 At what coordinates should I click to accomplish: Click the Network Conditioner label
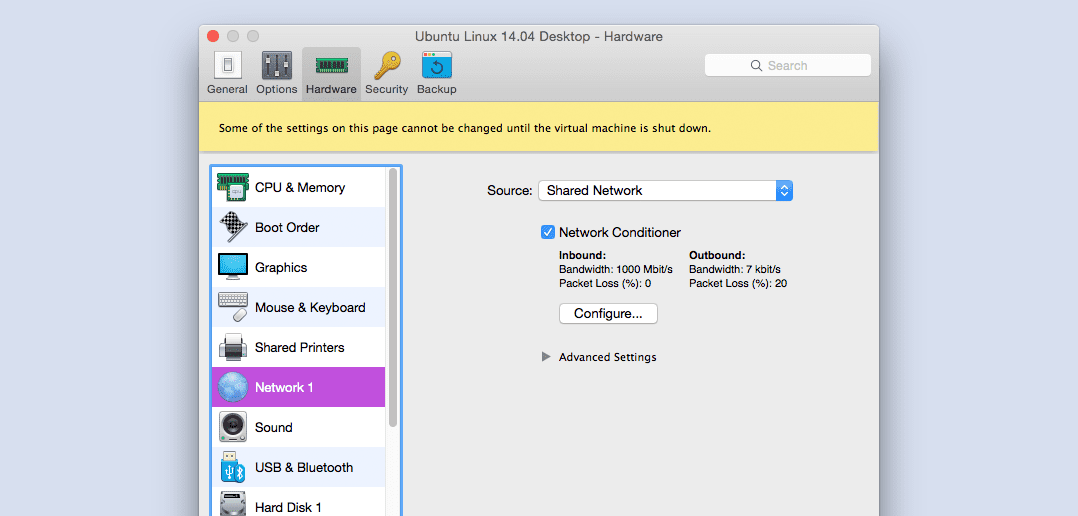[620, 232]
